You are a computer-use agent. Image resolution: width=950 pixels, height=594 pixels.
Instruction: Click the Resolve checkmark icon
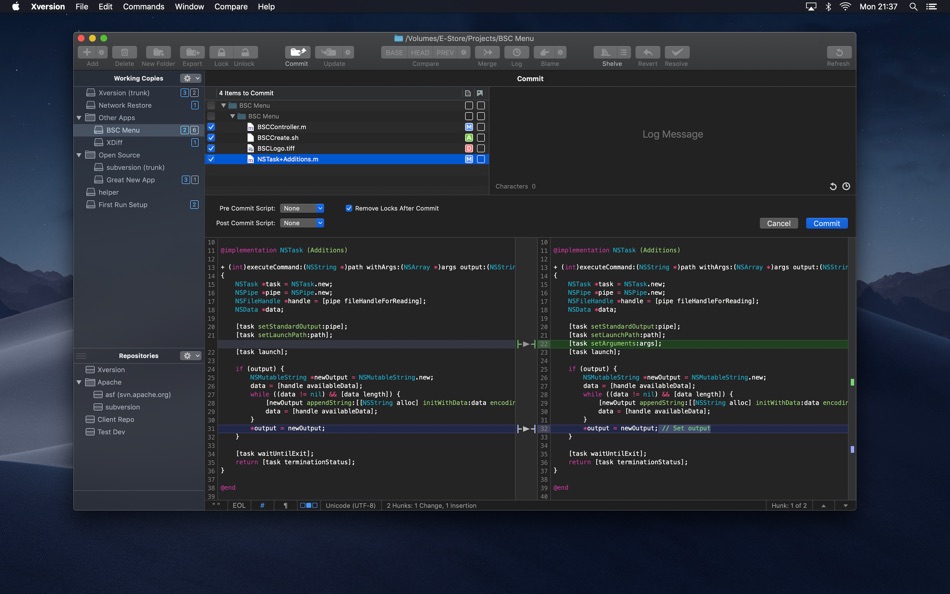(677, 52)
